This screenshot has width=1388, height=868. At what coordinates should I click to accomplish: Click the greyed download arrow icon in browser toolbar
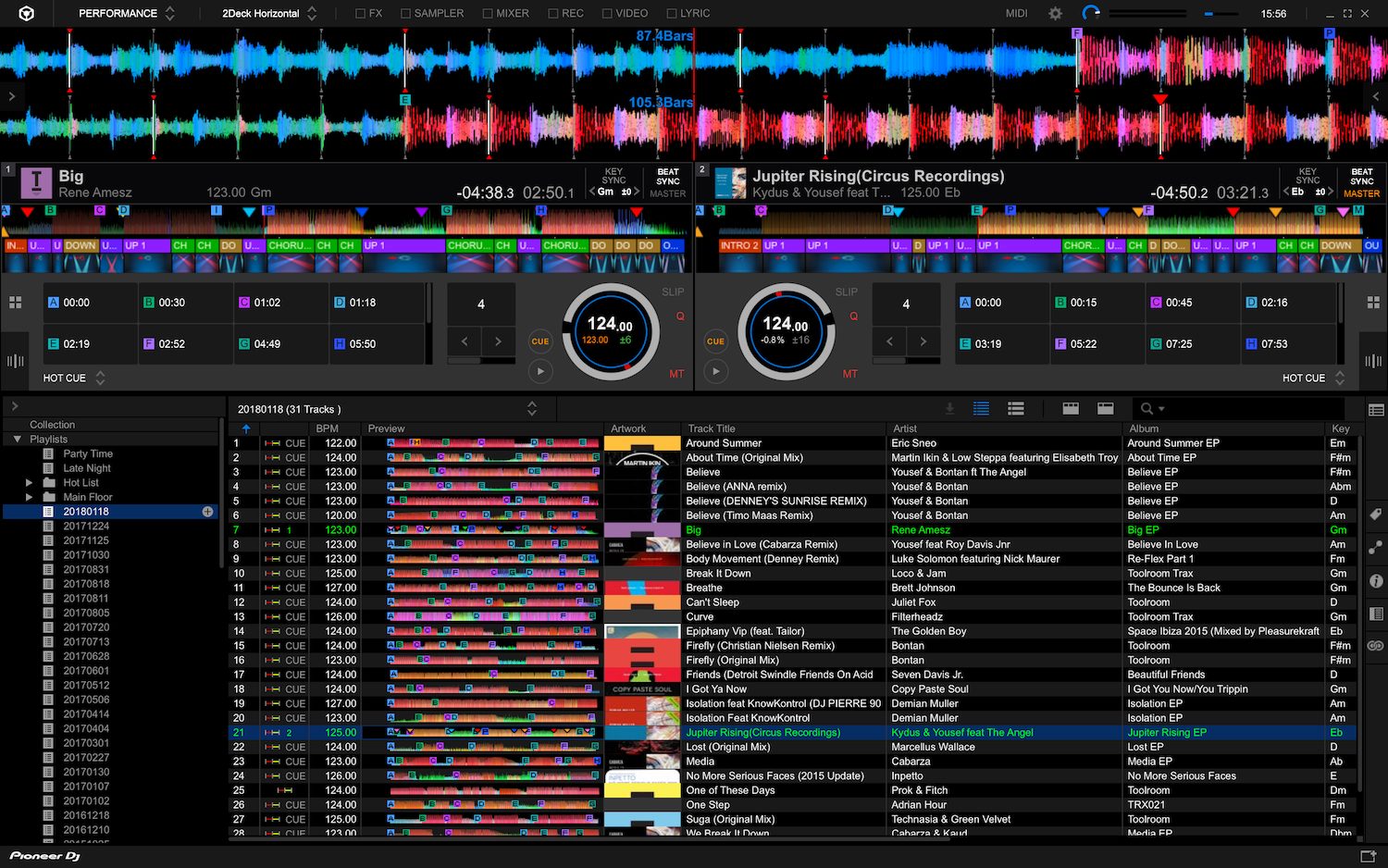(949, 409)
